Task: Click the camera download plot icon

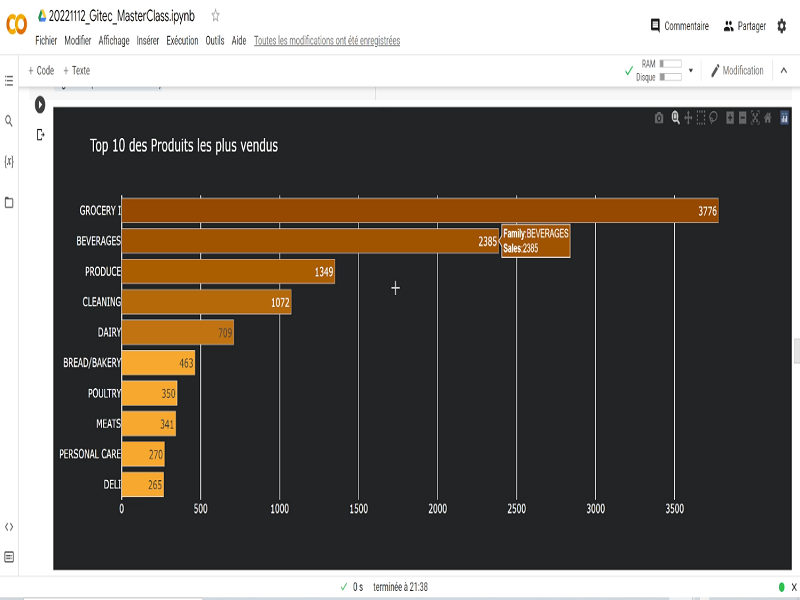Action: click(659, 118)
